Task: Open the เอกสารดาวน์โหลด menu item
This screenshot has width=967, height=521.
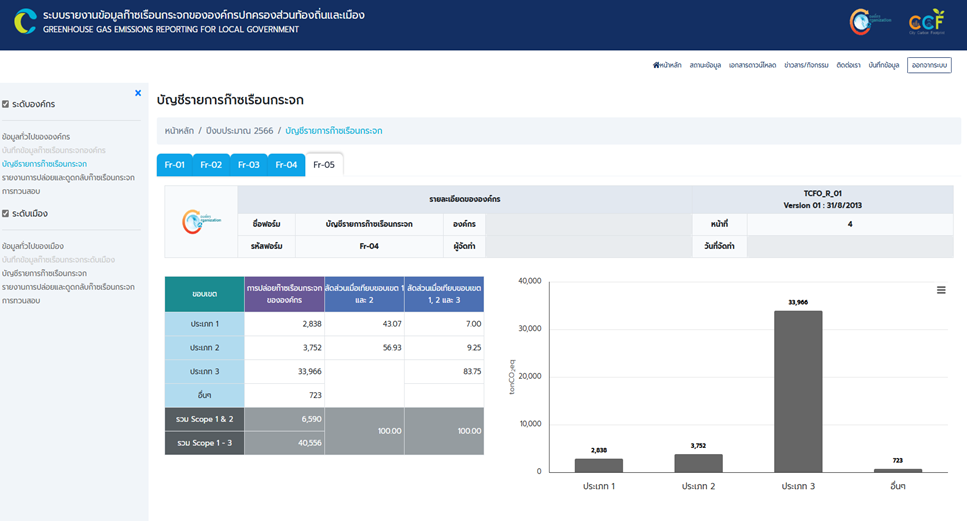Action: pyautogui.click(x=753, y=65)
